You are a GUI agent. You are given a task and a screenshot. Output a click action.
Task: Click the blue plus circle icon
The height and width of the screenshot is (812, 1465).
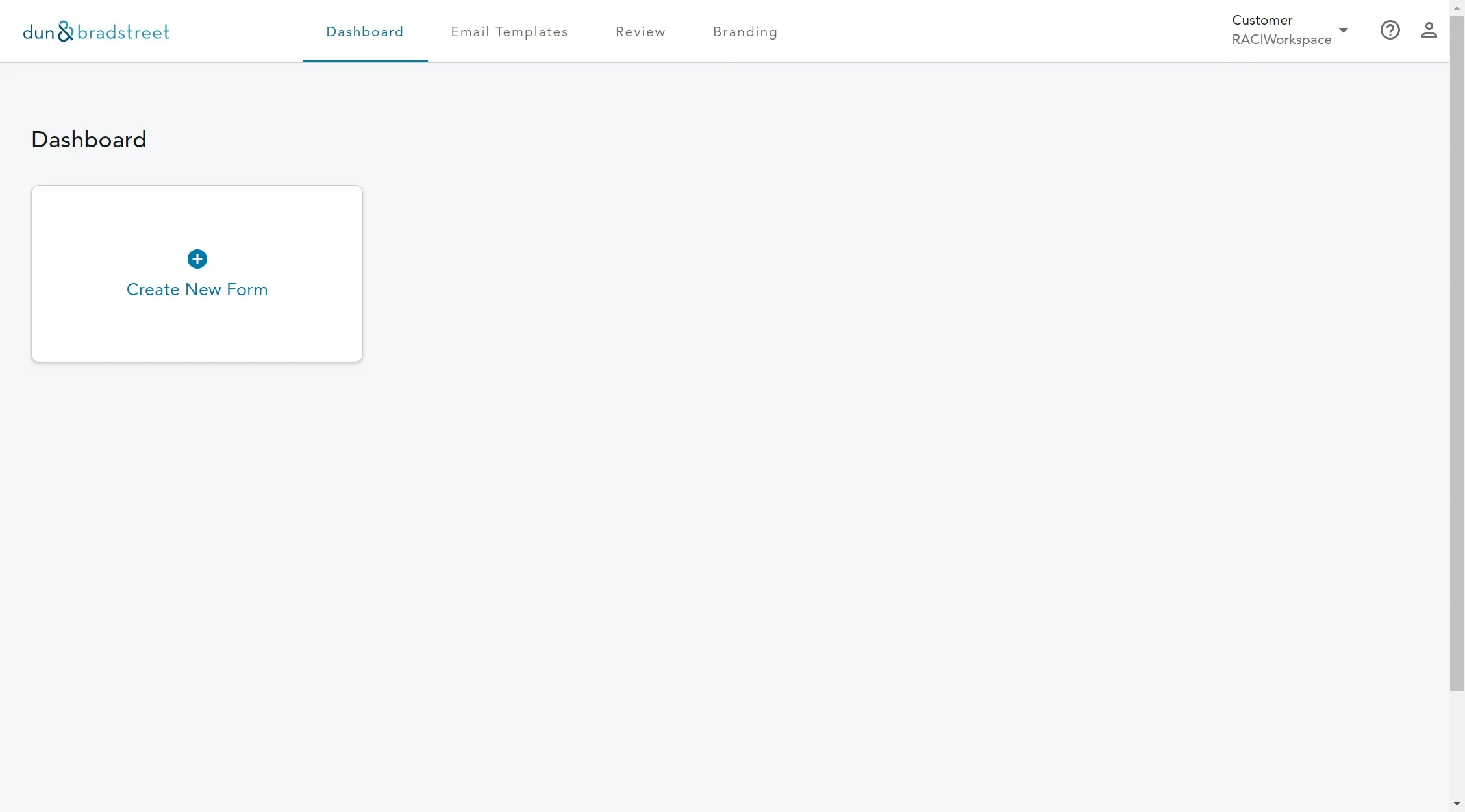[197, 259]
